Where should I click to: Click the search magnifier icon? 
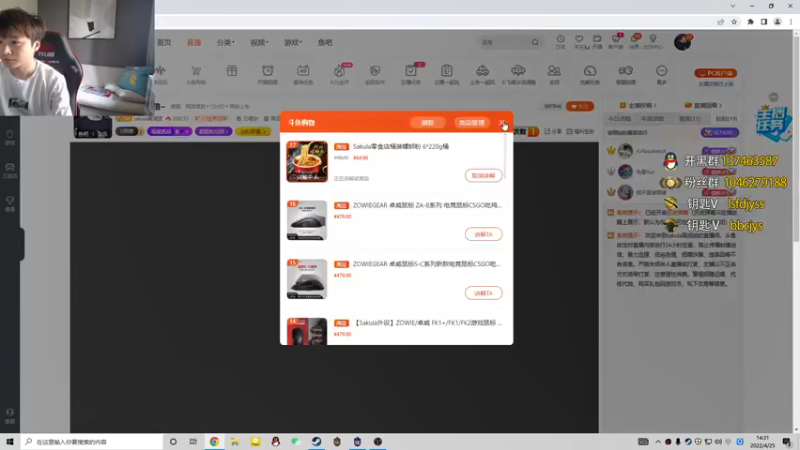[x=535, y=42]
